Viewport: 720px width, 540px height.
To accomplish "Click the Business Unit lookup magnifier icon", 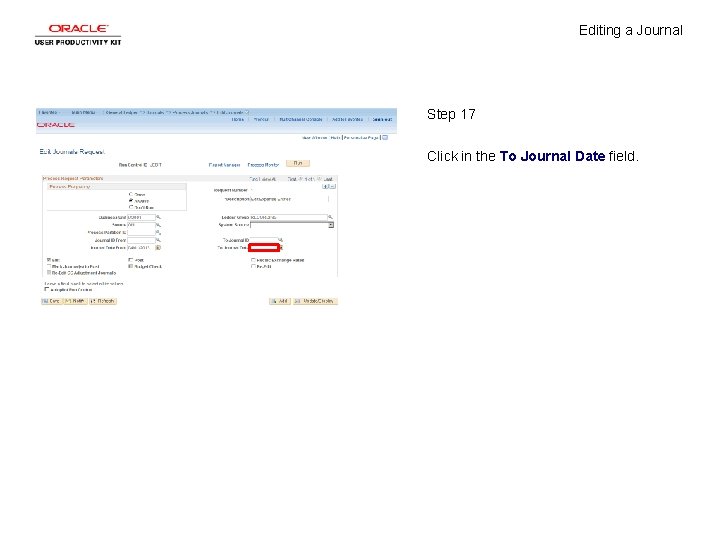I will [x=158, y=217].
